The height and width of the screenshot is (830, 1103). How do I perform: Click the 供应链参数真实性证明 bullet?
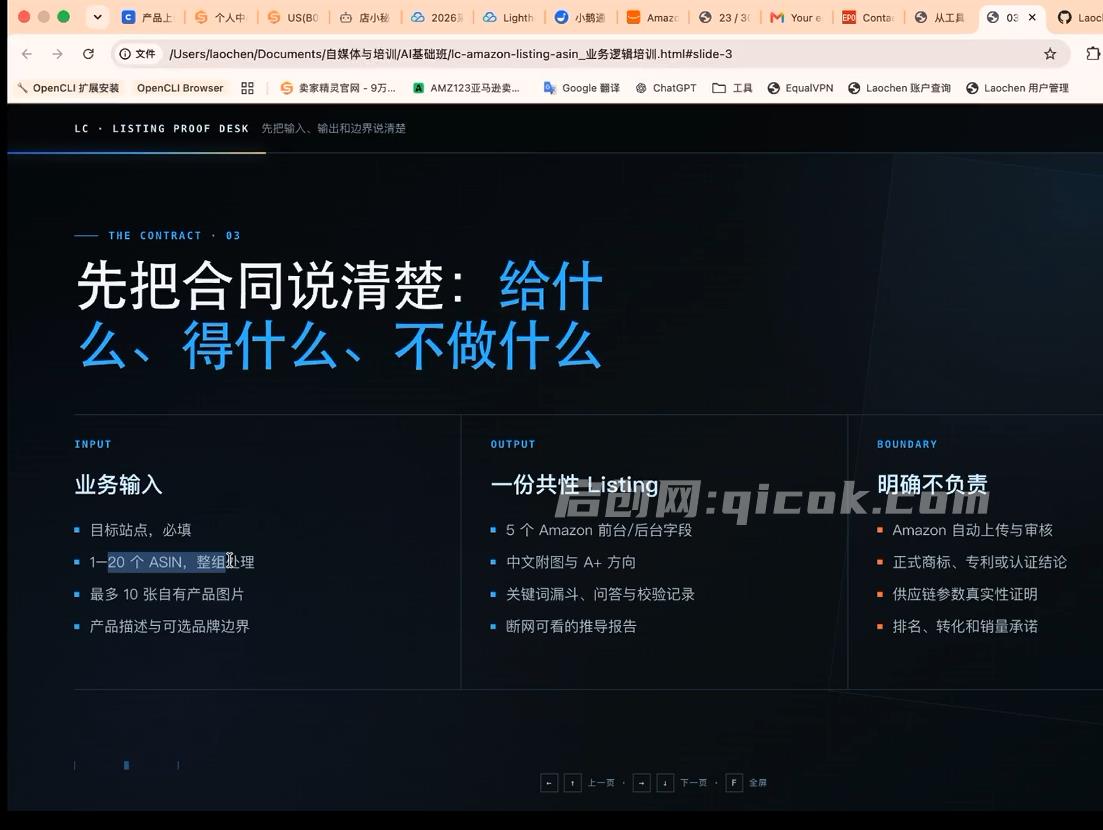pos(964,594)
